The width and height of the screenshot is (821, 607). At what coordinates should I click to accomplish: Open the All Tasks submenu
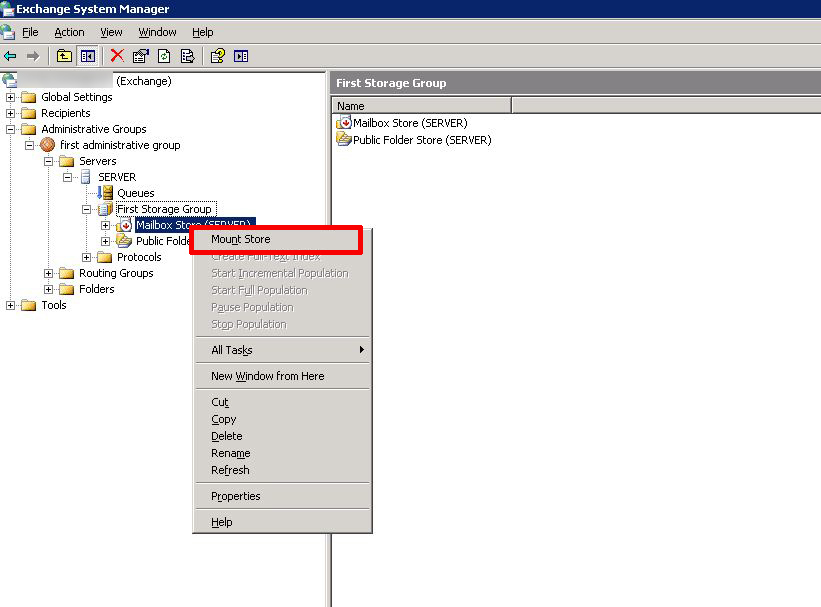pos(282,350)
